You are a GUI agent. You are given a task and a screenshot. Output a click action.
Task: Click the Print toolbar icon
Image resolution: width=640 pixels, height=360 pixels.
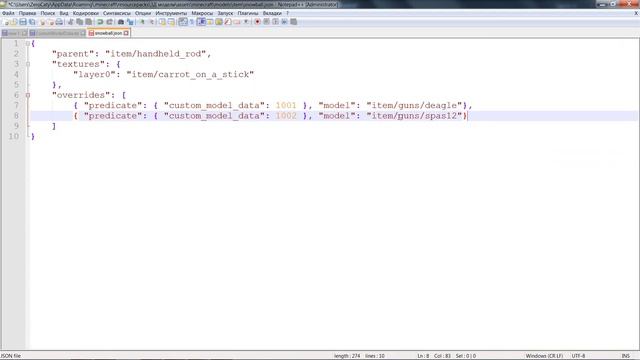click(59, 22)
